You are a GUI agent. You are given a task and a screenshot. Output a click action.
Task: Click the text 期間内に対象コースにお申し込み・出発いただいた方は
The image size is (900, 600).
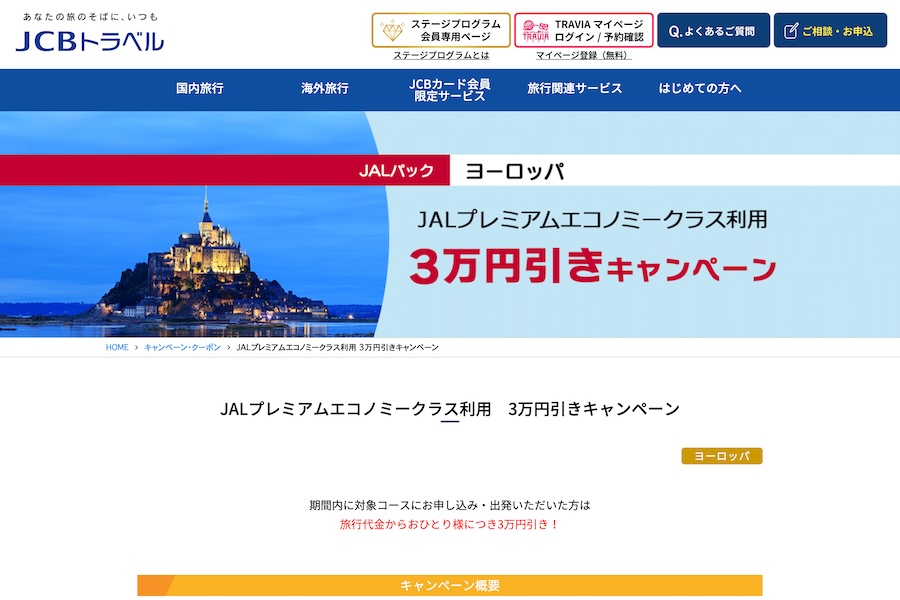pos(449,505)
